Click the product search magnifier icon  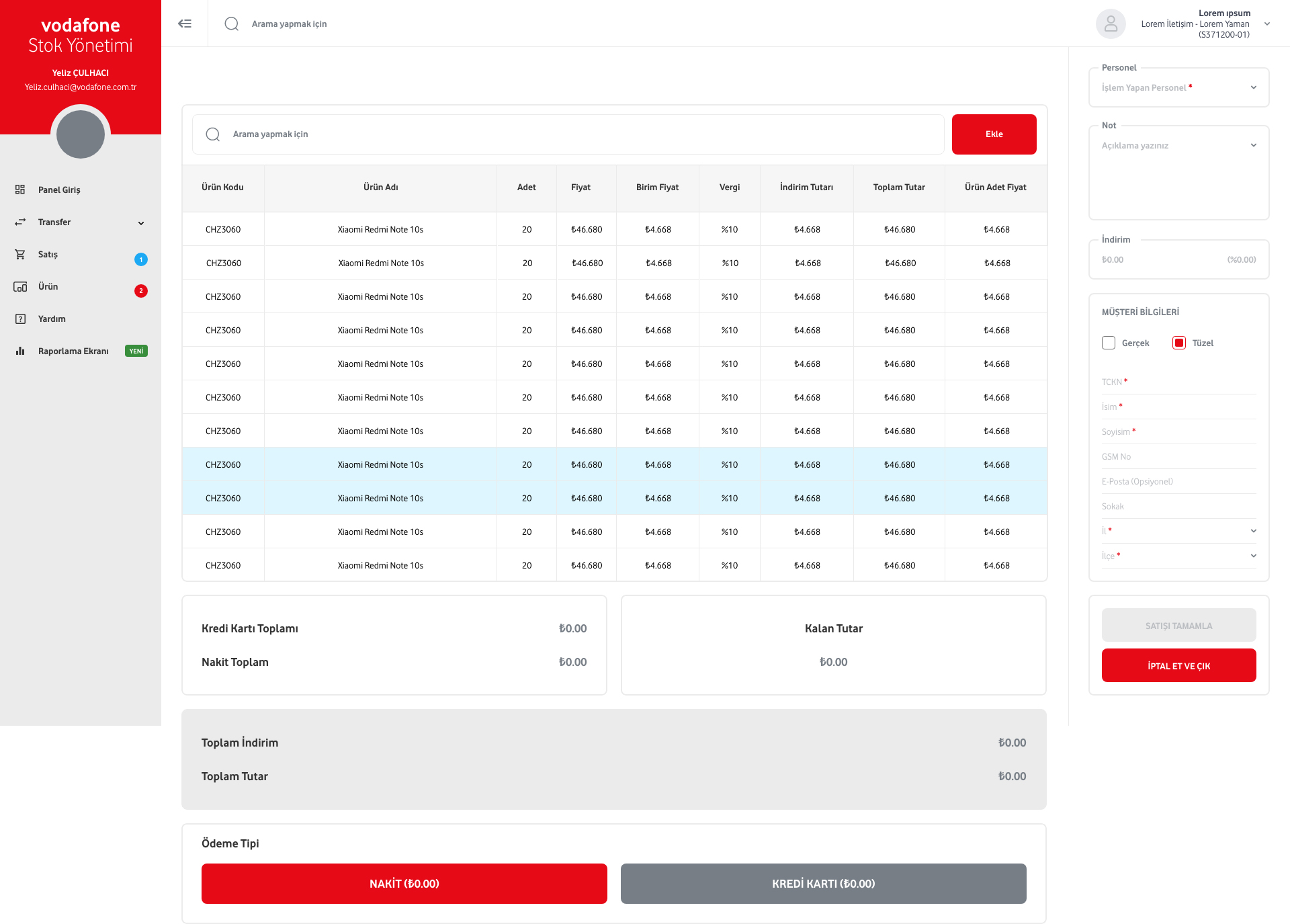[213, 134]
